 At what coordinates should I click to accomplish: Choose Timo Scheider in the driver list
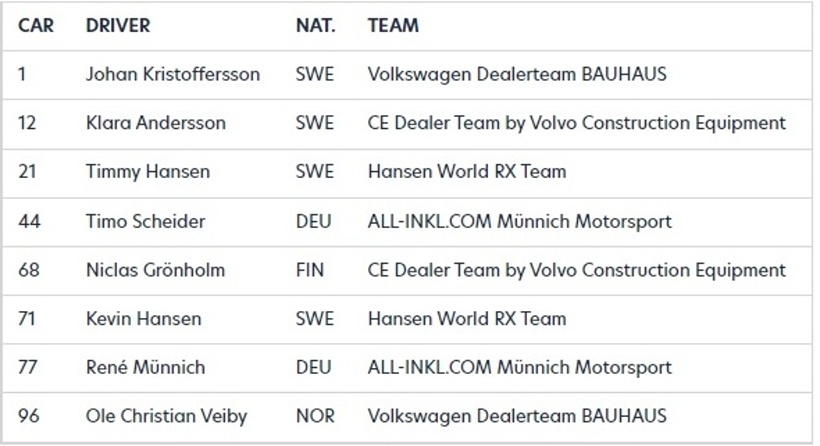pos(145,221)
